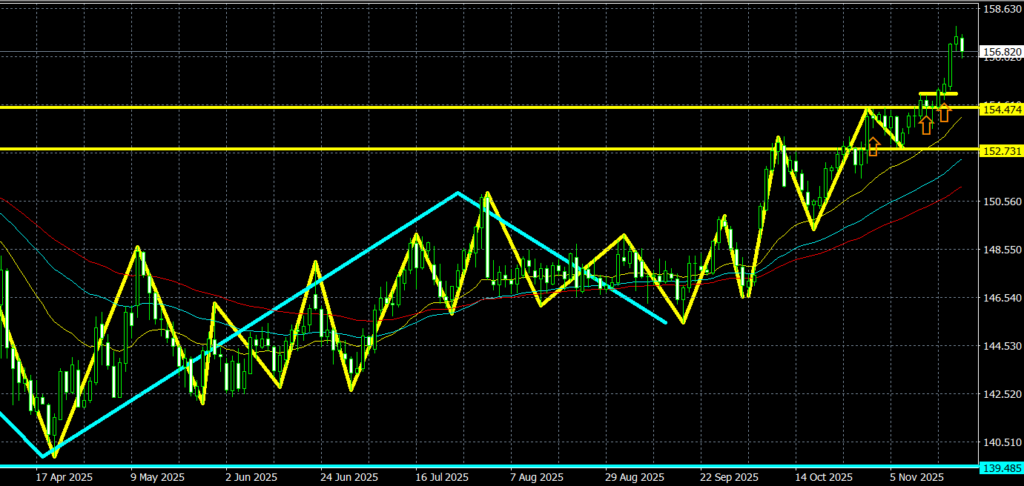Click the 5 Nov 2025 date label

tap(920, 477)
